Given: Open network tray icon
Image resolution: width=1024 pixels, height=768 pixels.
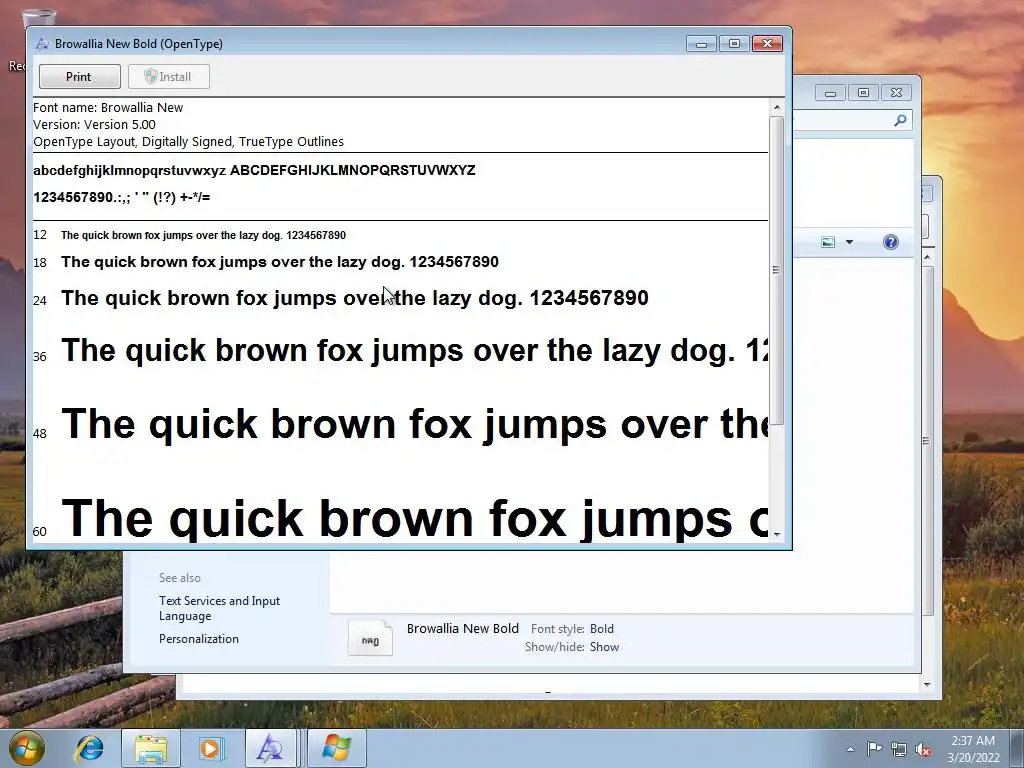Looking at the screenshot, I should (x=899, y=750).
